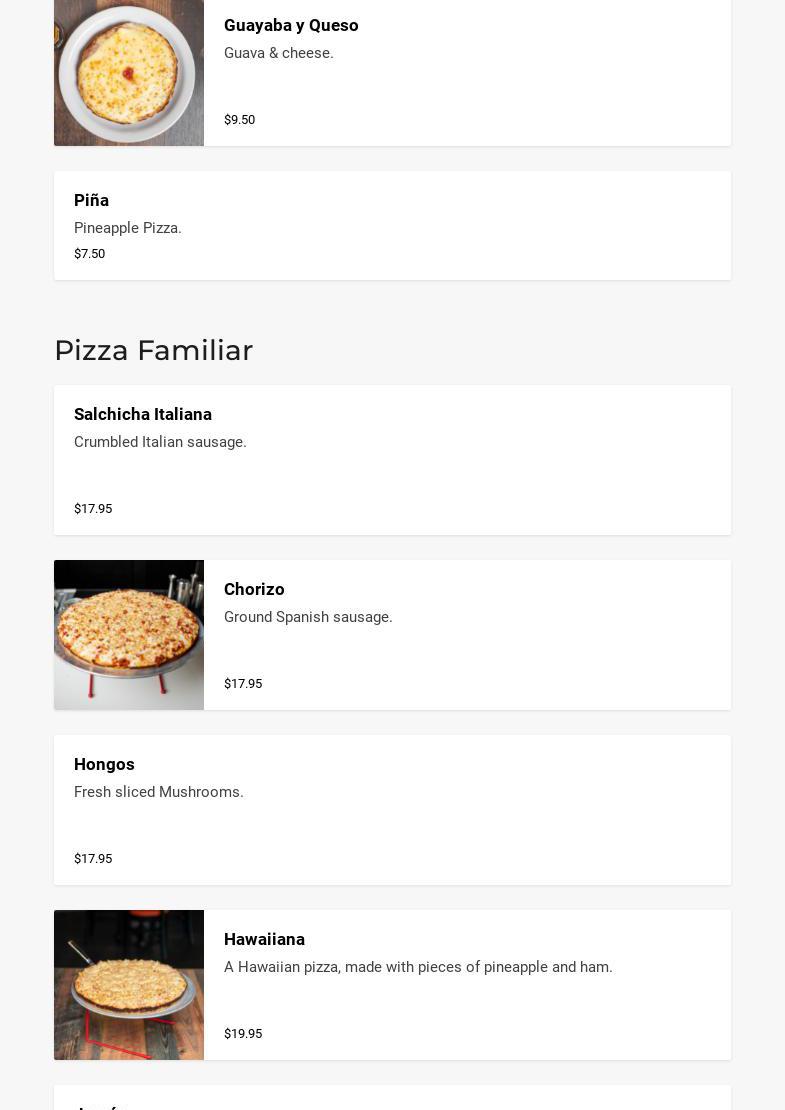785x1110 pixels.
Task: Click the Chorizo pizza thumbnail image
Action: (128, 635)
